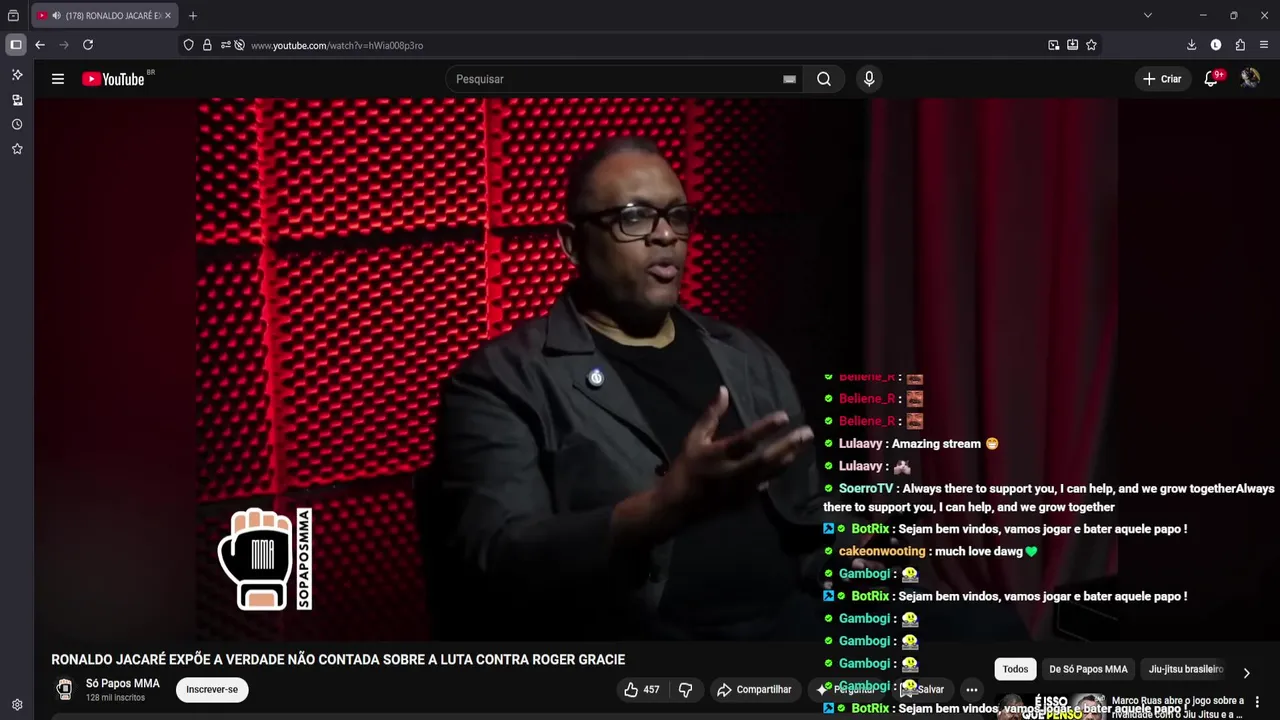This screenshot has width=1280, height=720.
Task: Open browser application menu
Action: tap(1264, 45)
